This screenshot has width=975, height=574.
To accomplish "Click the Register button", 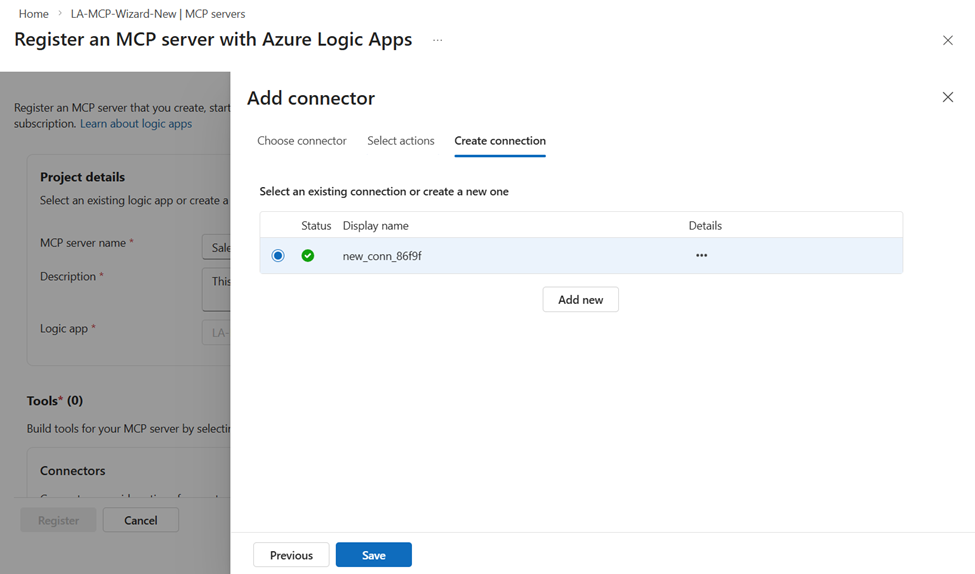I will pyautogui.click(x=58, y=520).
